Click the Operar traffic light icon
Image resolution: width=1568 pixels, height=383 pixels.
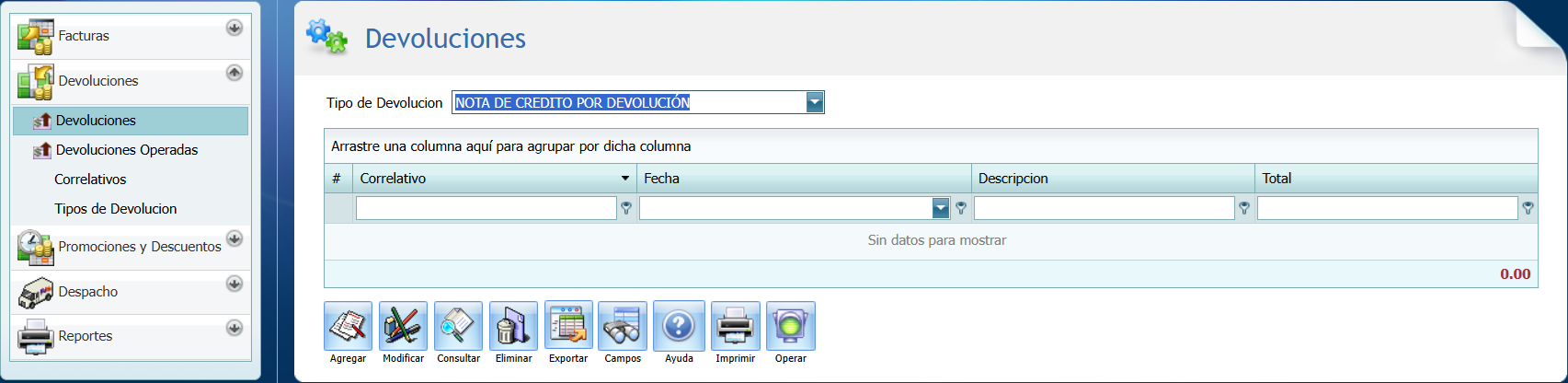click(x=791, y=326)
